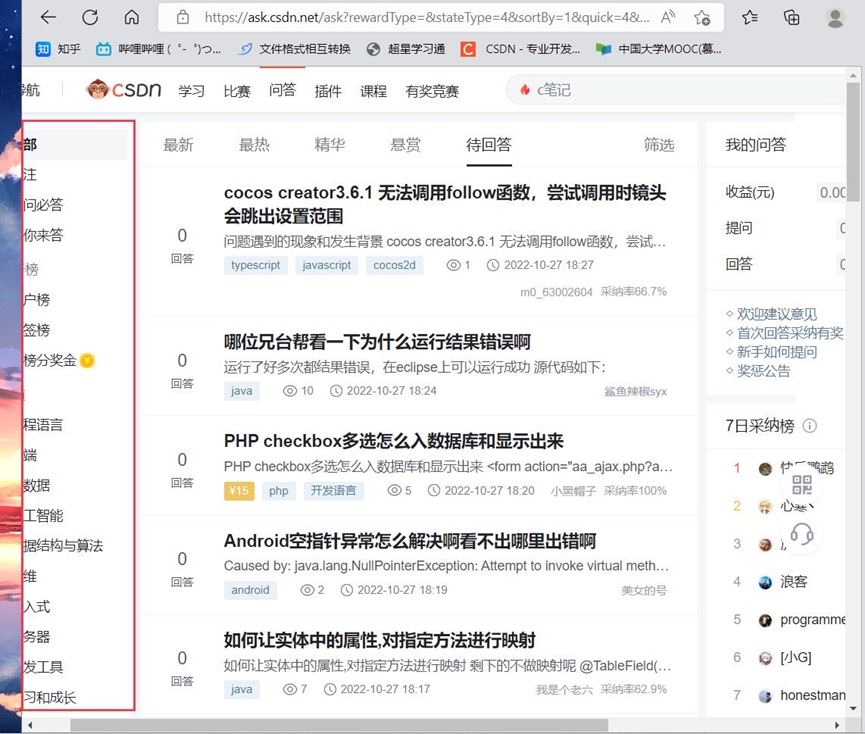Add this page to favorites star
Image resolution: width=865 pixels, height=734 pixels.
pos(702,18)
